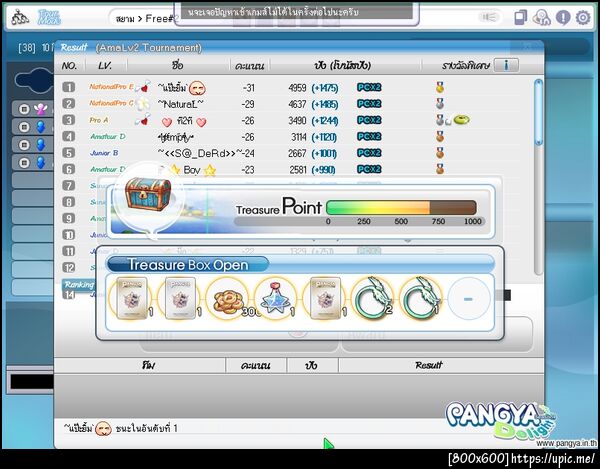Select the blue star potion item
The image size is (600, 469).
point(275,298)
